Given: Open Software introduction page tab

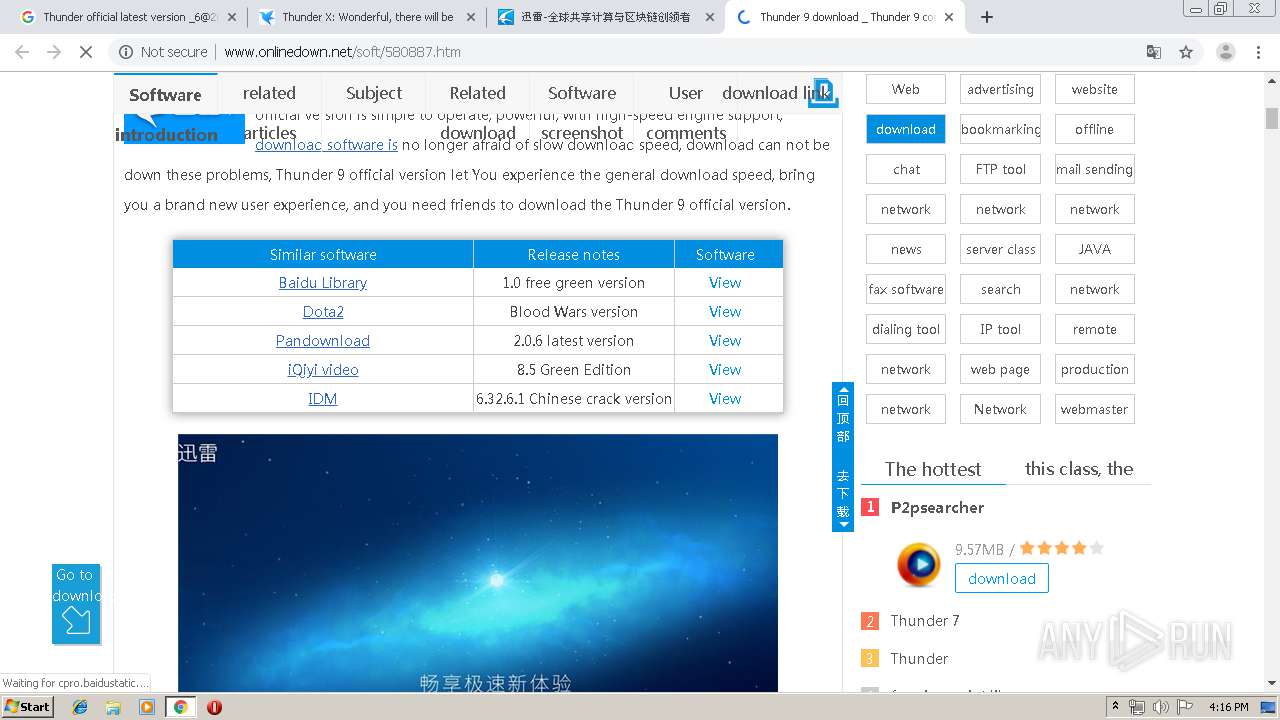Looking at the screenshot, I should (165, 108).
